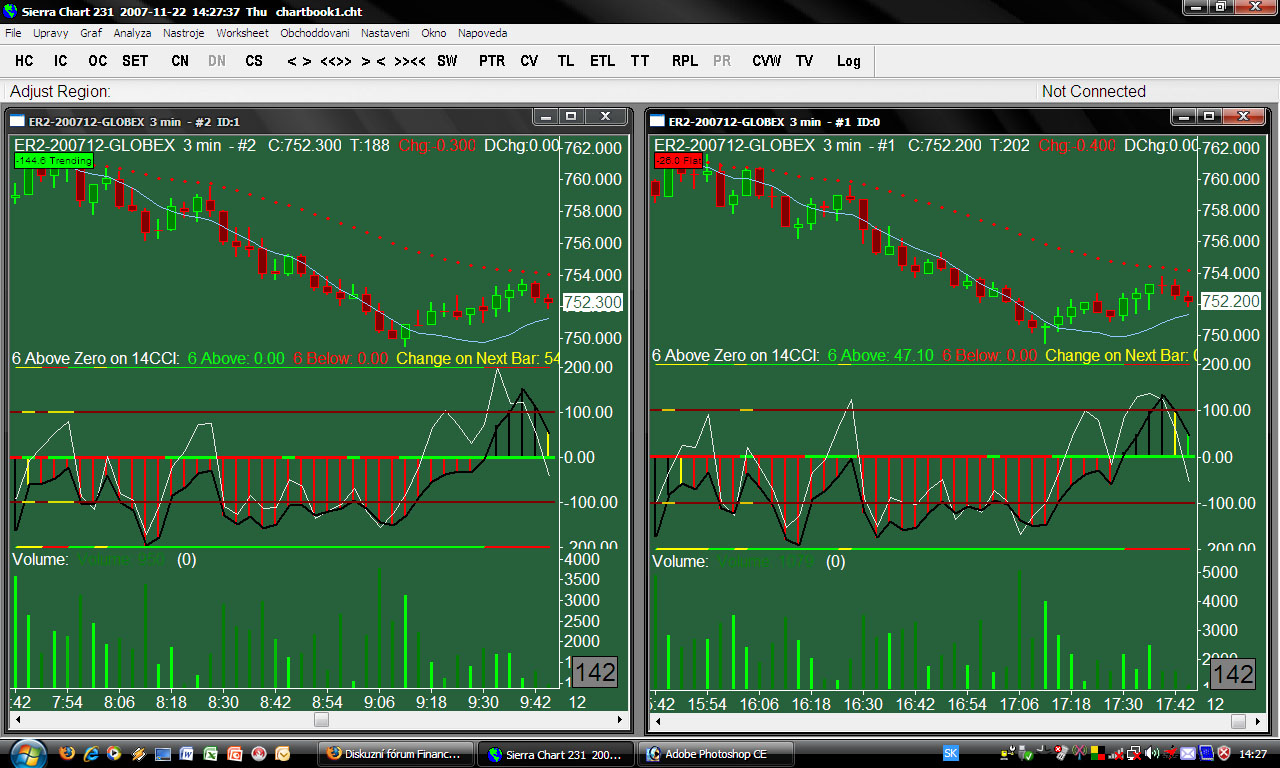Click the CS toolbar button
The image size is (1280, 768).
pos(254,61)
